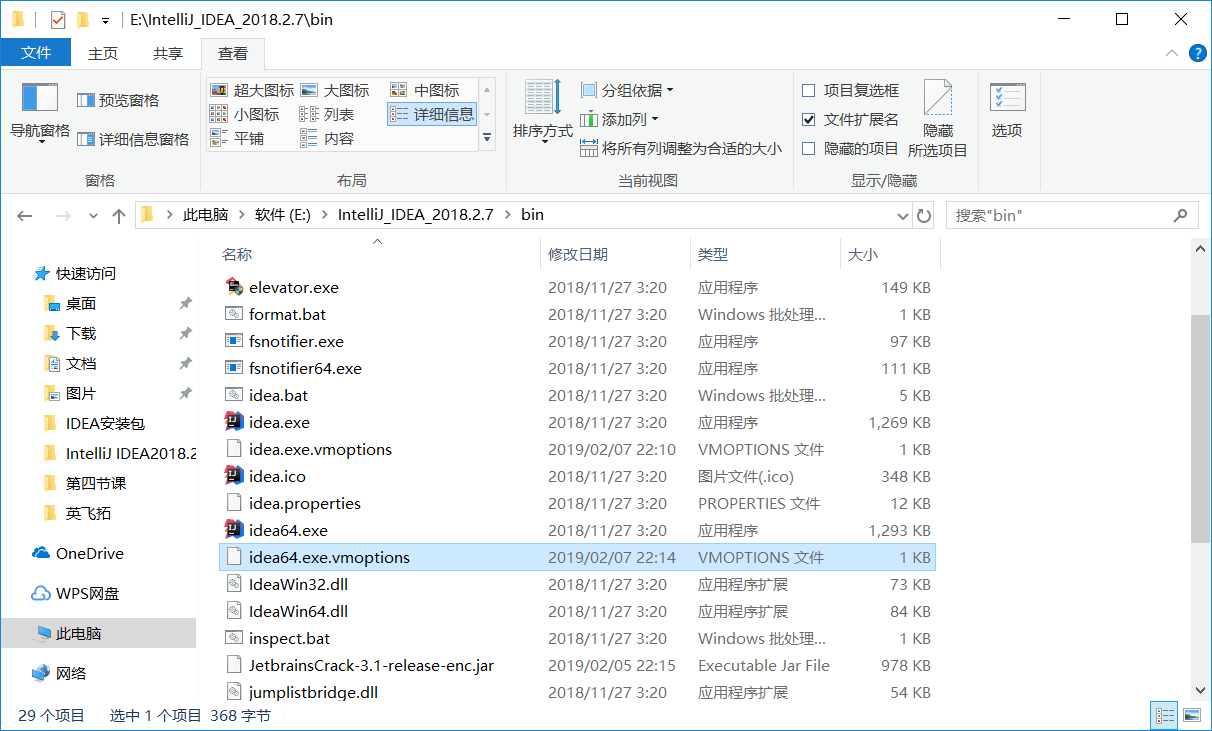
Task: Navigate to IntelliJ_IDEA_2018.2.7 in address bar
Action: 415,214
